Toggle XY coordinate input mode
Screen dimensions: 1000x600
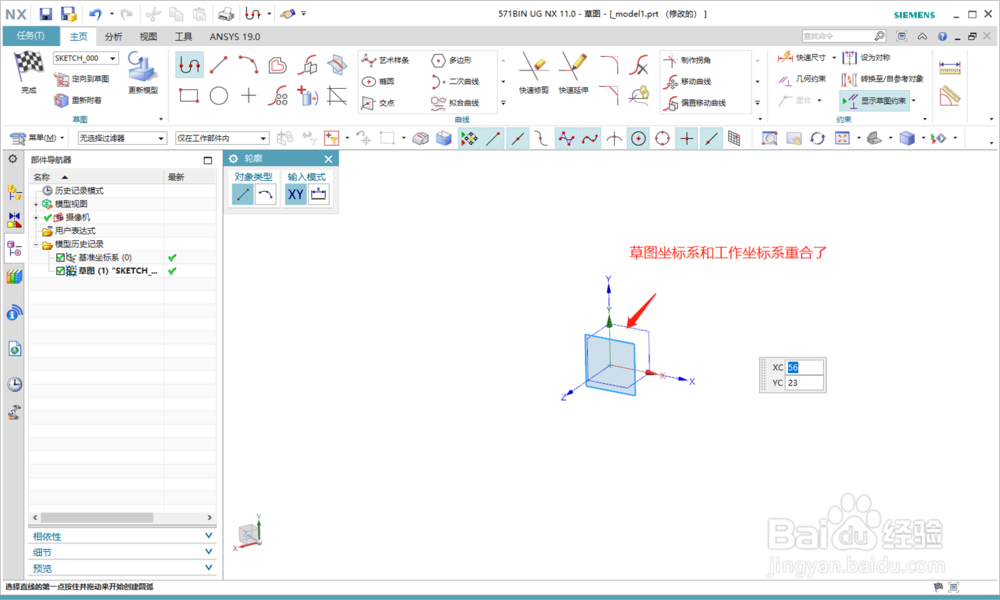click(x=295, y=194)
